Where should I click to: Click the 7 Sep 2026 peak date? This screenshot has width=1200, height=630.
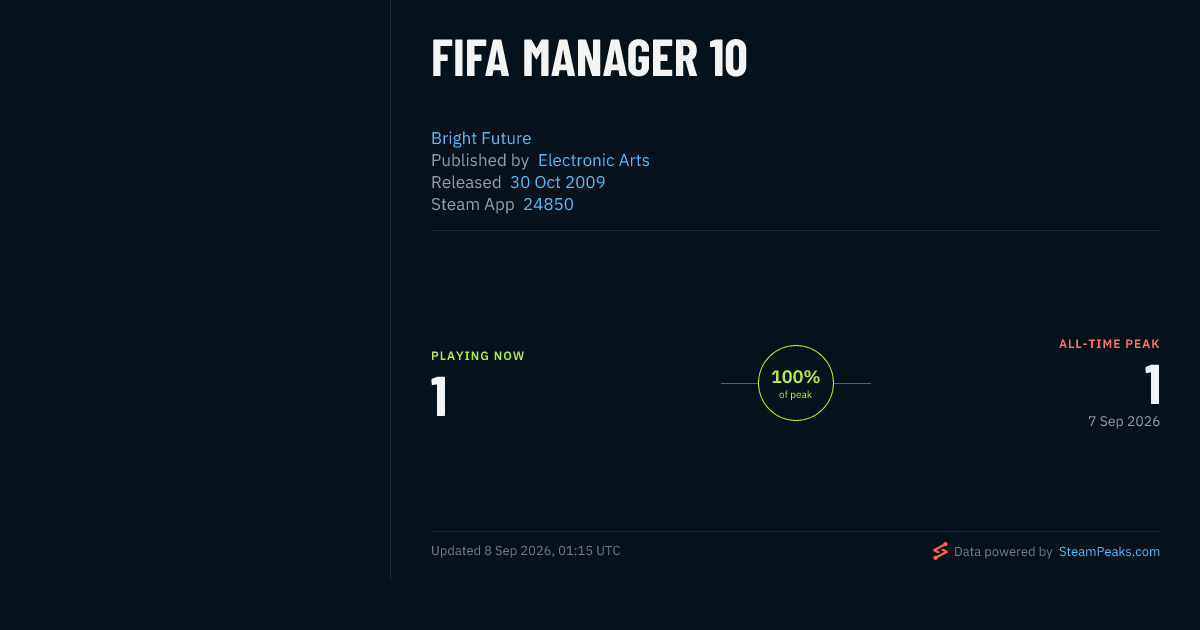[x=1124, y=422]
